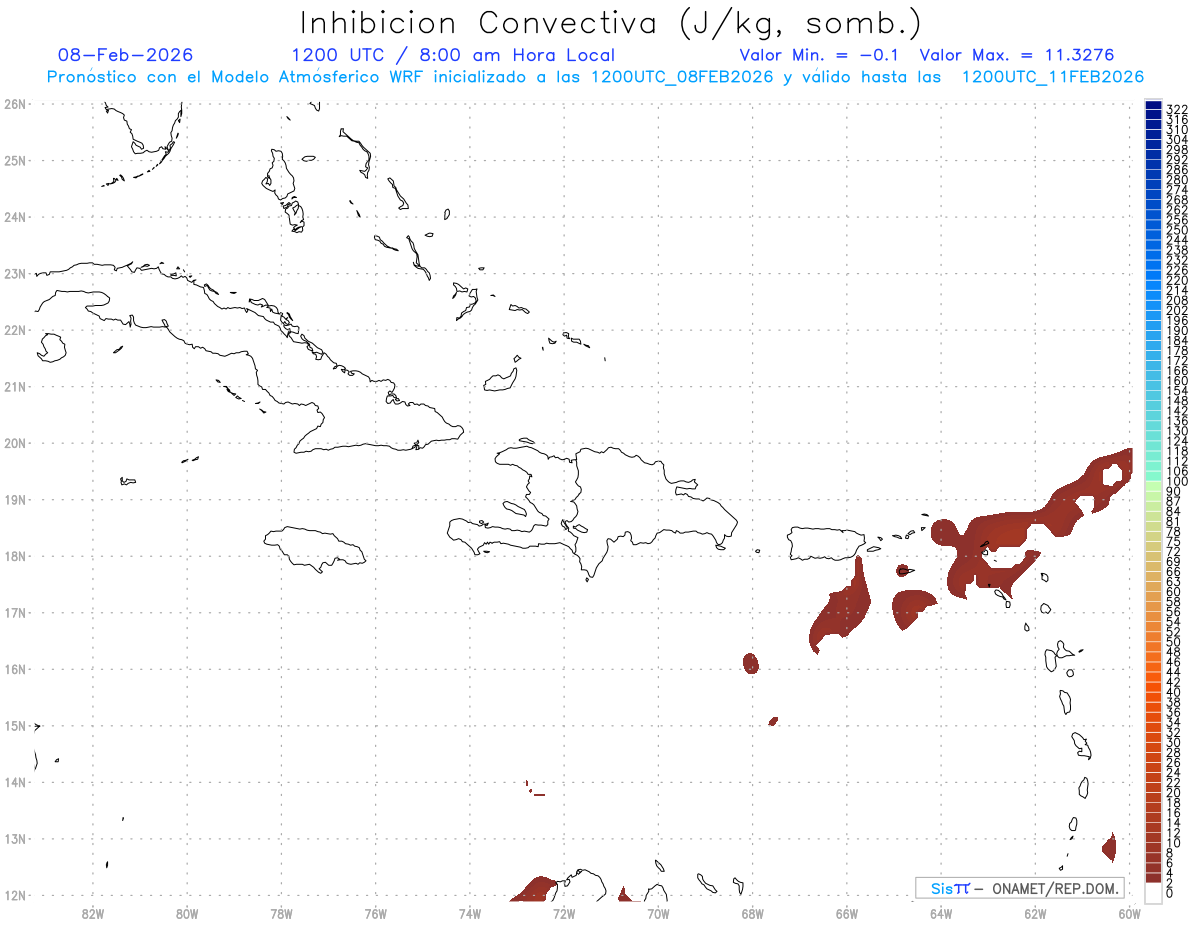Click the valid-until time '1200UTC_11FEB2026'

pos(1053,77)
